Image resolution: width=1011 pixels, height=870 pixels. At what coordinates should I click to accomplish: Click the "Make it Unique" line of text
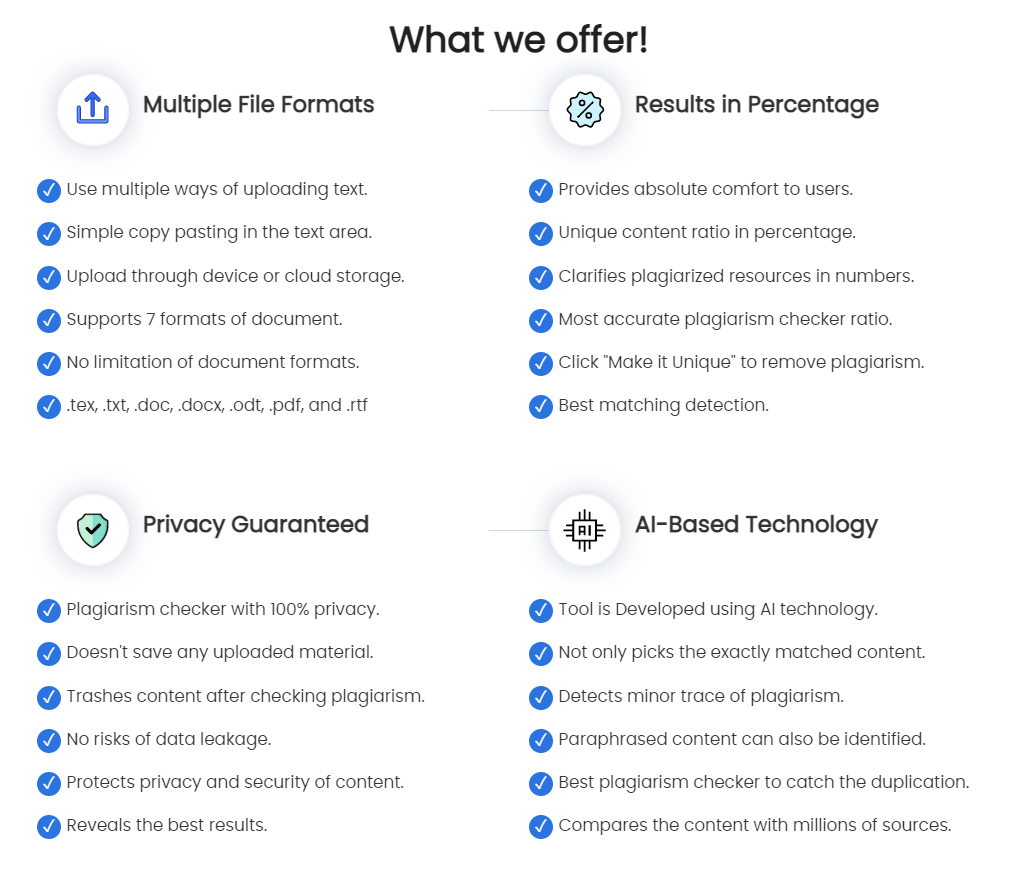coord(740,362)
